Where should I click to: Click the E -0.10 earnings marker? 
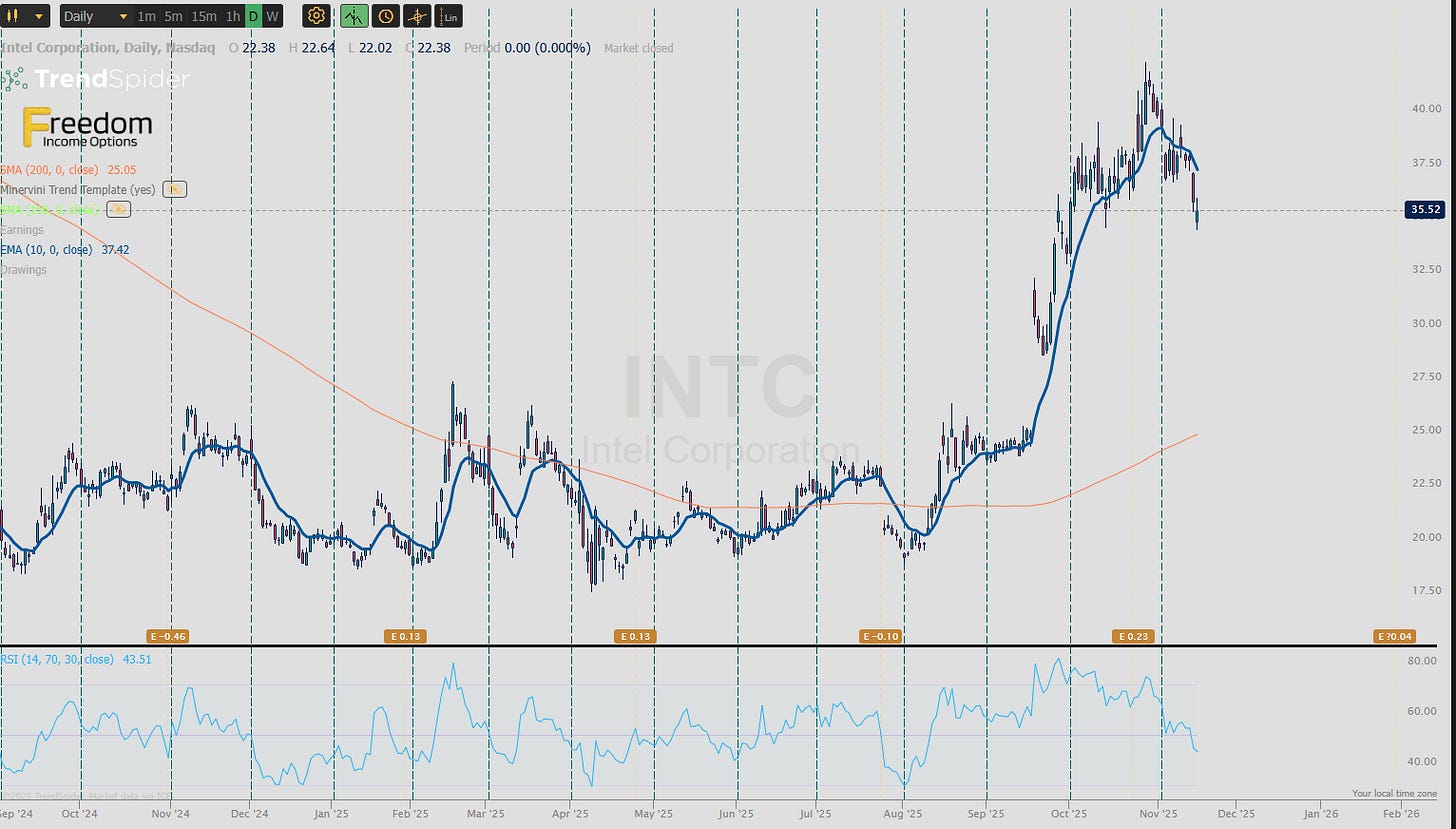(x=881, y=636)
